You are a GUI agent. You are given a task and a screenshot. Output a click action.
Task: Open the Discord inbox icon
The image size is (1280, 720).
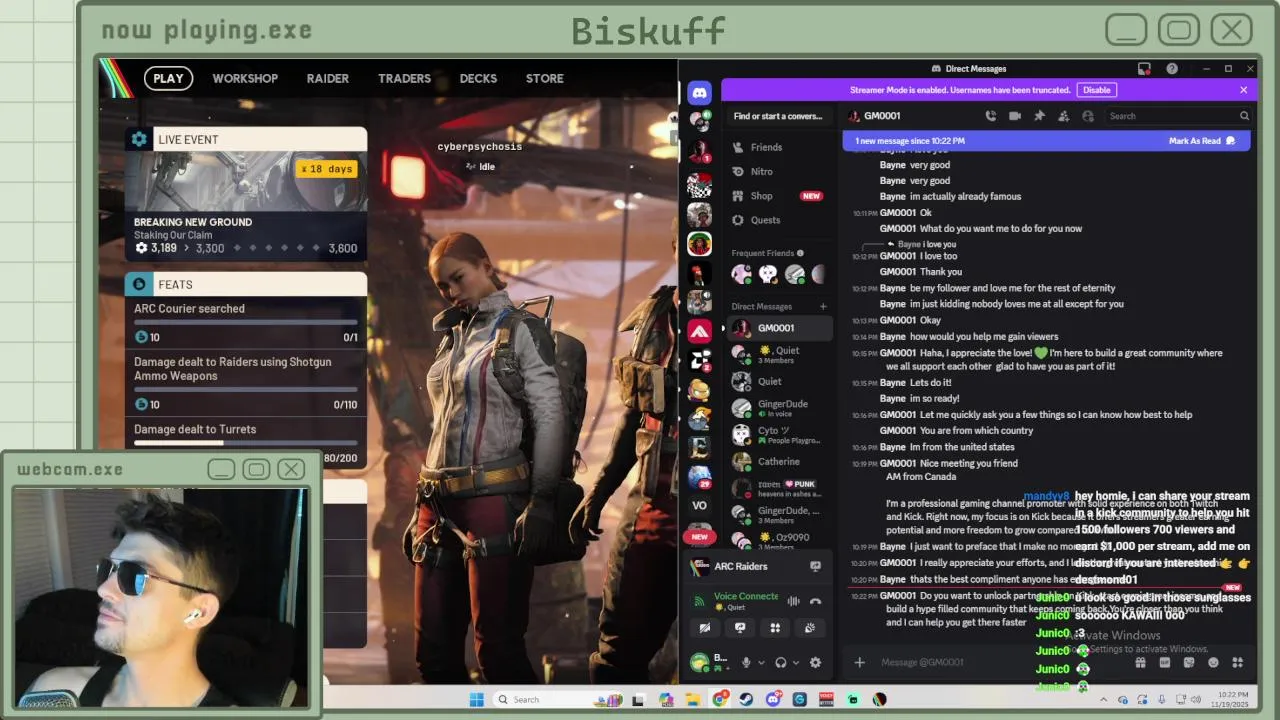pyautogui.click(x=1144, y=69)
